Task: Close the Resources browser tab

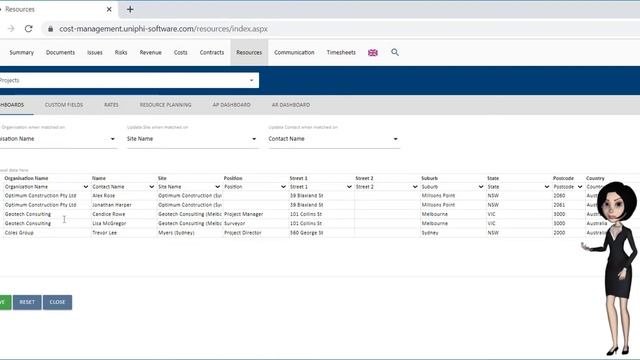Action: (109, 9)
